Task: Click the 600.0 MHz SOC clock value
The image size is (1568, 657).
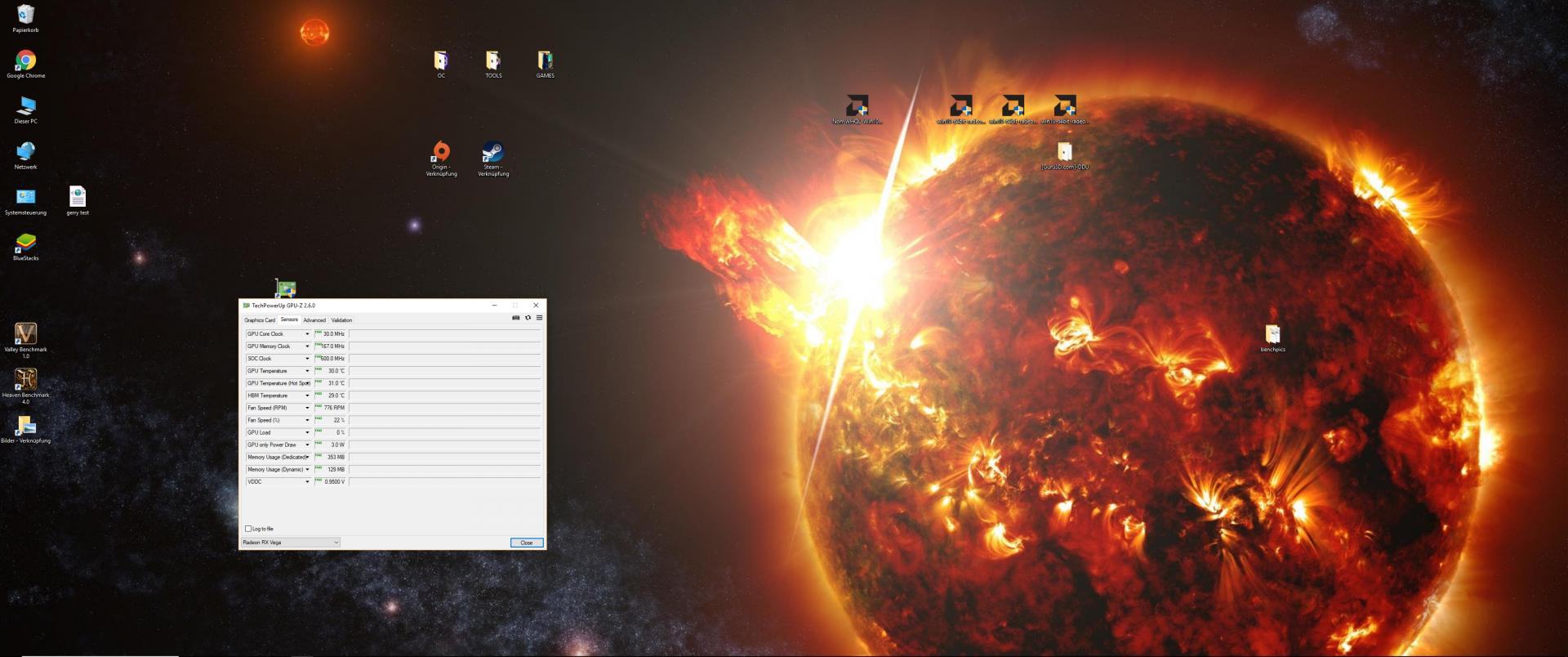Action: pos(332,359)
